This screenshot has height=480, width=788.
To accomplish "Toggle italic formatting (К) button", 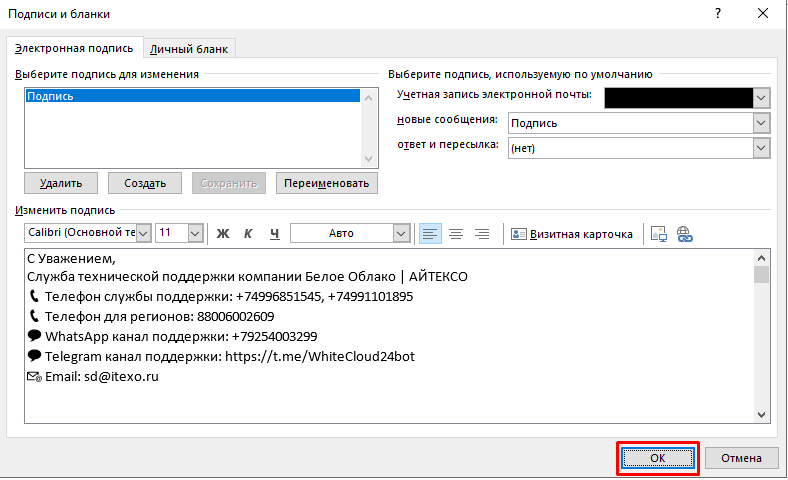I will coord(248,233).
